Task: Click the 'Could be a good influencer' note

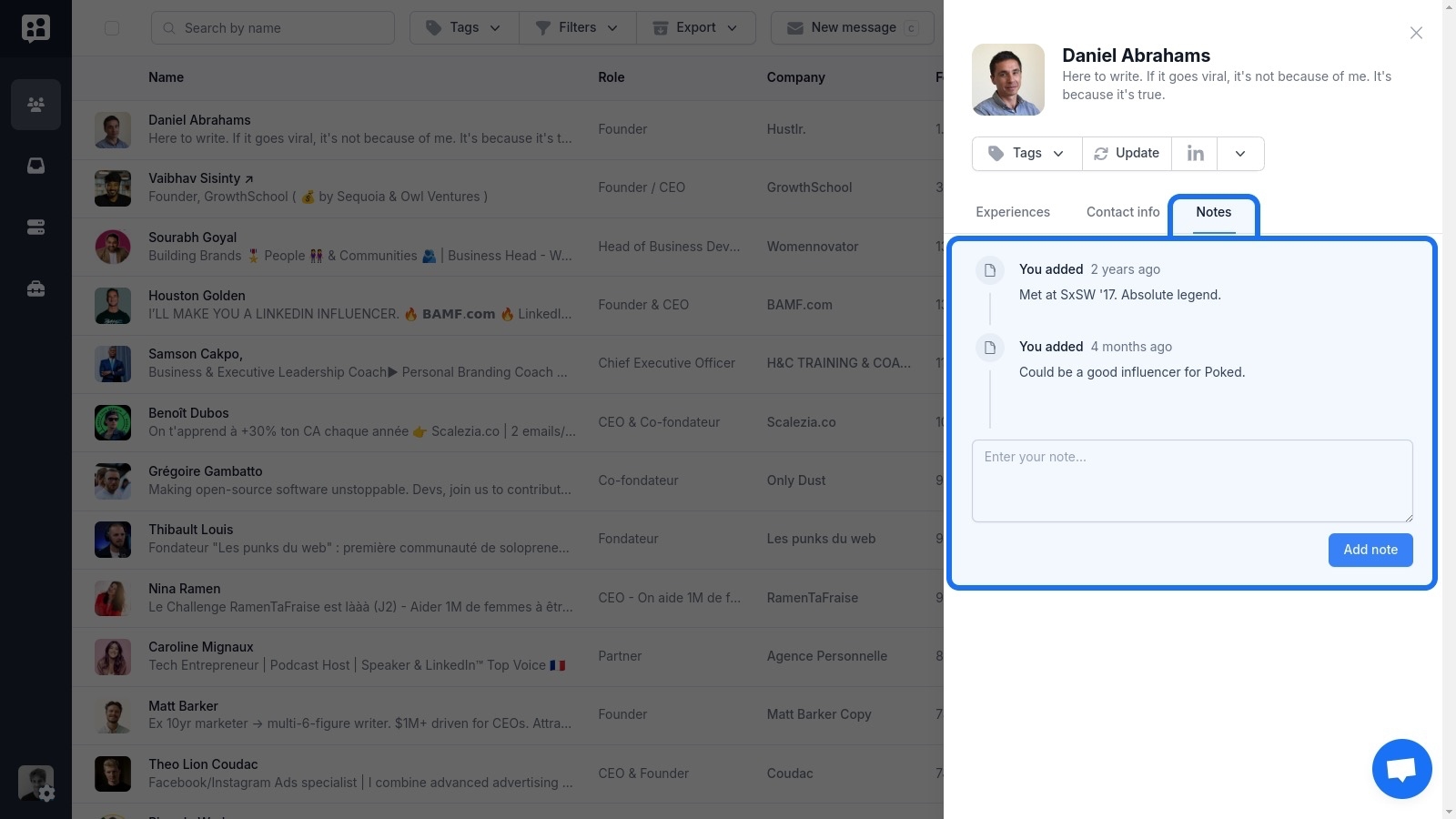Action: pyautogui.click(x=1132, y=372)
